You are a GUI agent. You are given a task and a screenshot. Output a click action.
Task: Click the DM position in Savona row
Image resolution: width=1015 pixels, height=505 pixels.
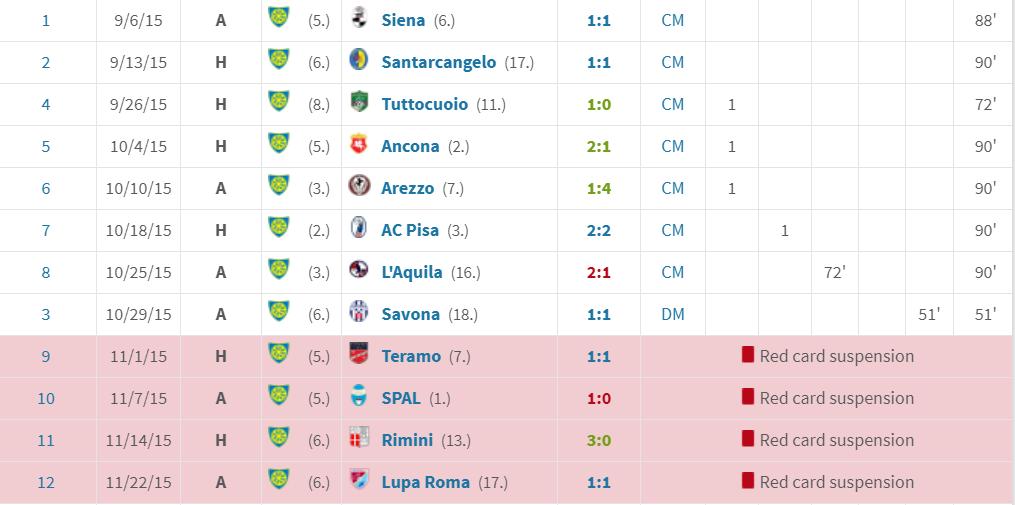[673, 314]
